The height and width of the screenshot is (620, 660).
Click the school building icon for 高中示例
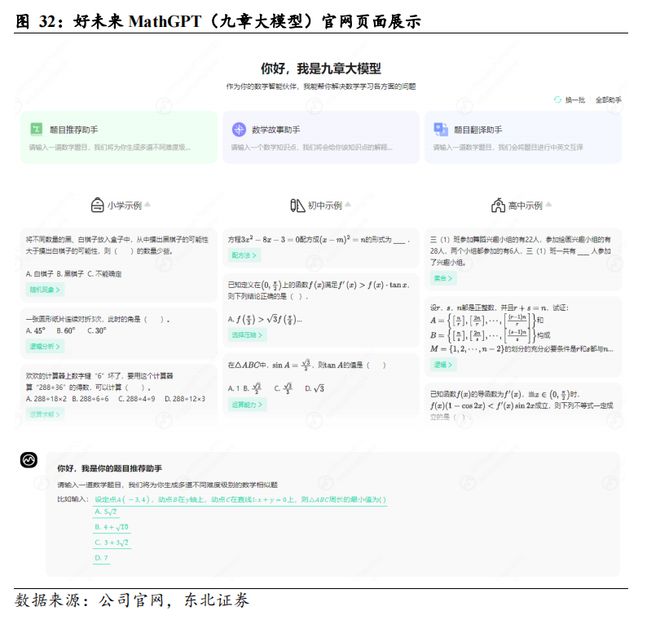coord(498,205)
